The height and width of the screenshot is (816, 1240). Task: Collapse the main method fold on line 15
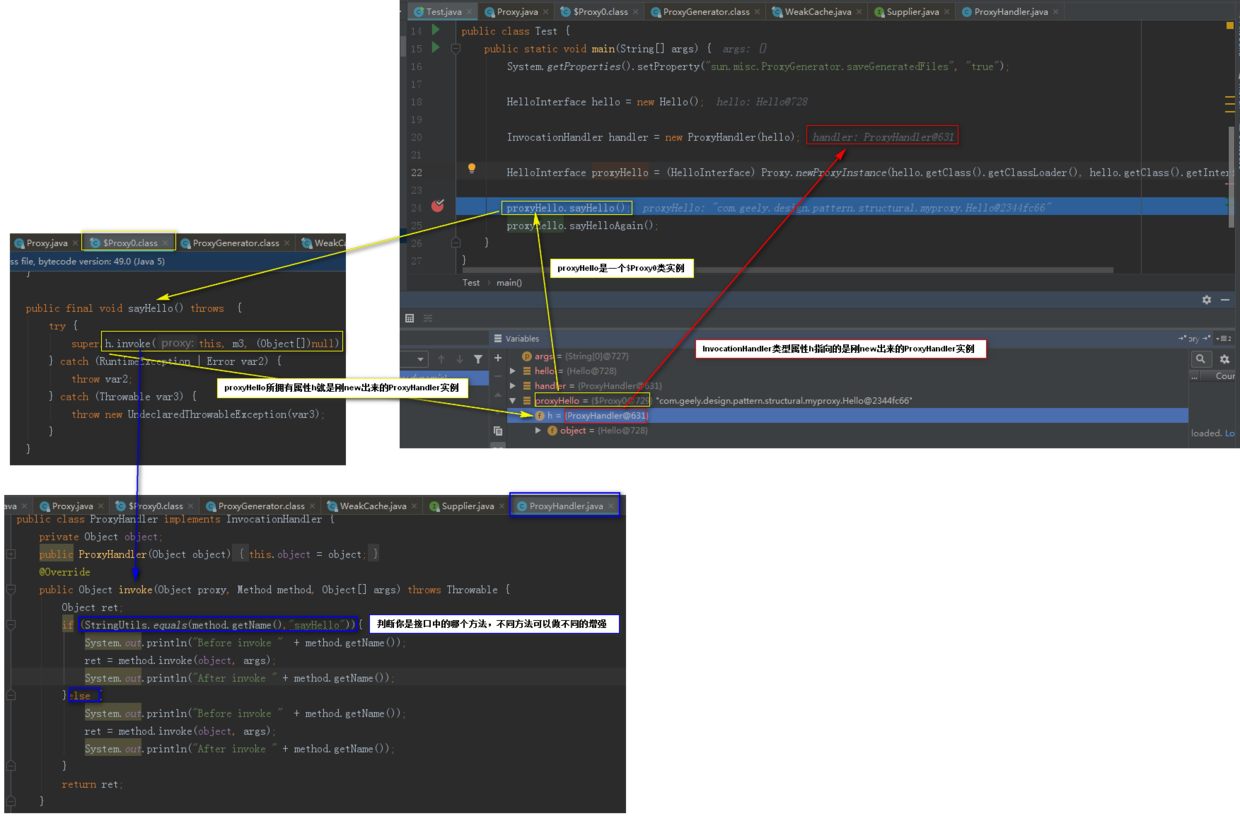(455, 48)
